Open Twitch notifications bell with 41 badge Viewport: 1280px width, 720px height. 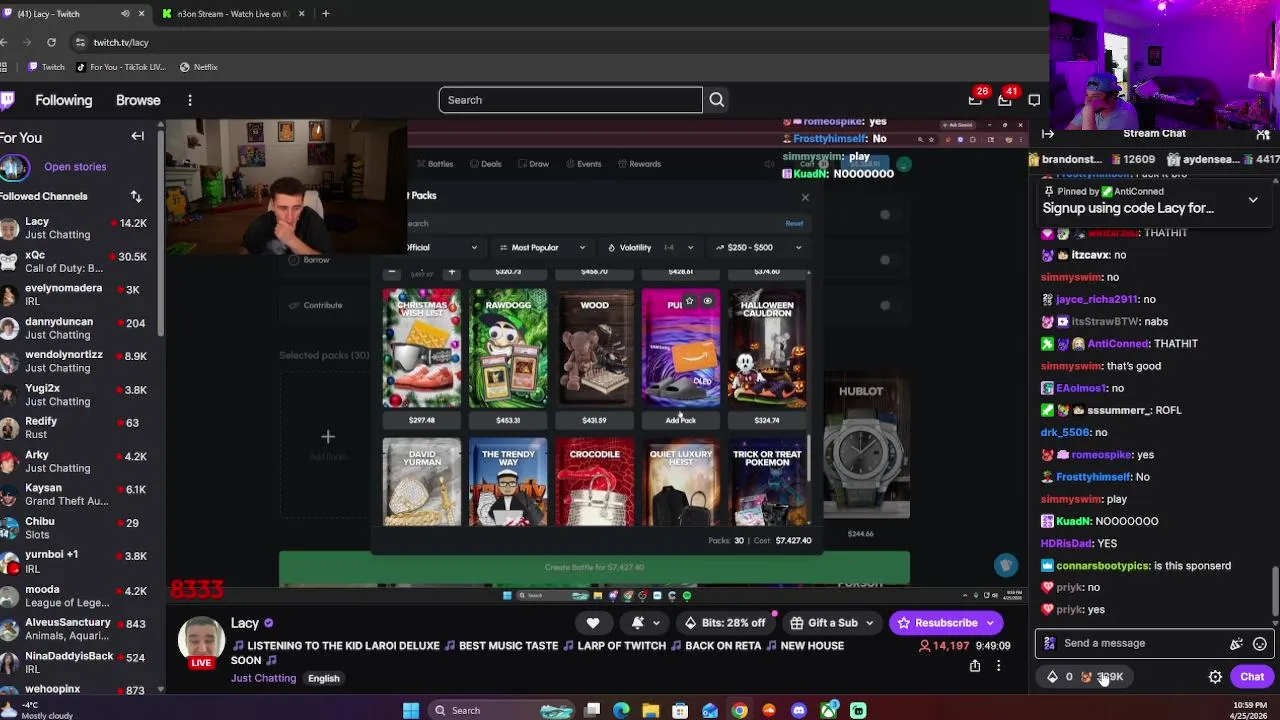coord(1005,99)
